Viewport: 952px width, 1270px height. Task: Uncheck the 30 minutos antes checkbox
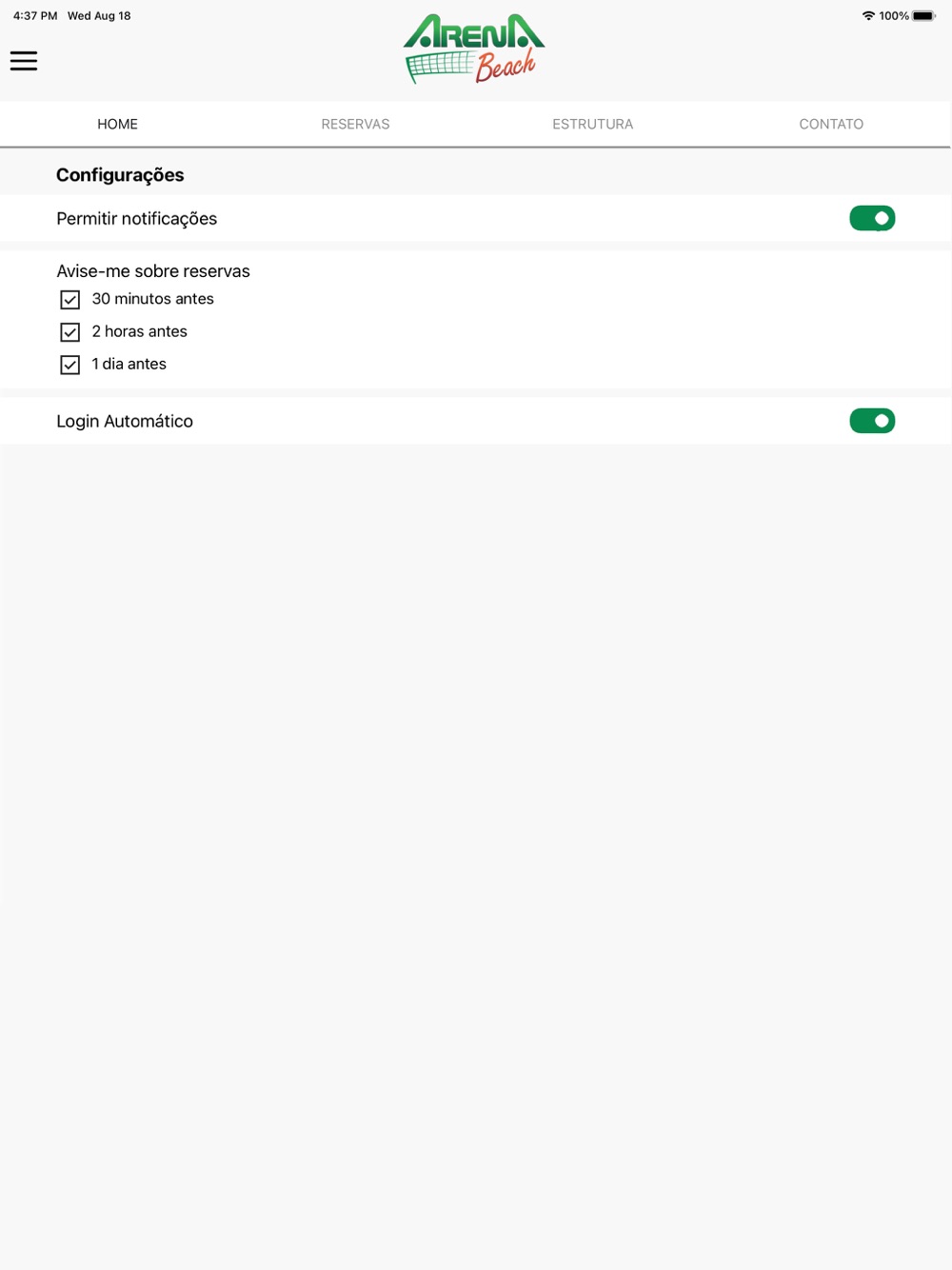pos(69,300)
